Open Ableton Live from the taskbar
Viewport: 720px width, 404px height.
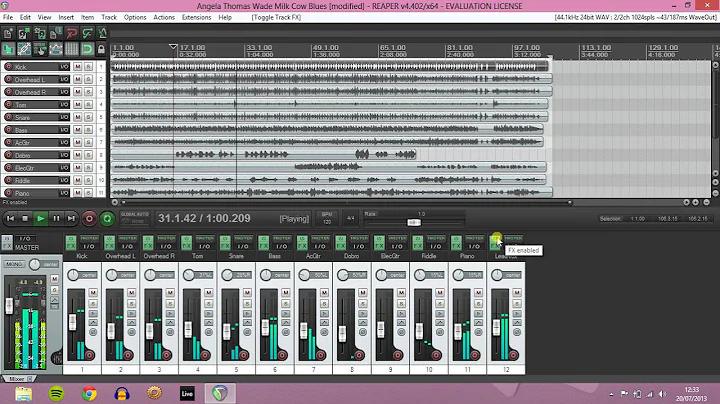(x=187, y=393)
